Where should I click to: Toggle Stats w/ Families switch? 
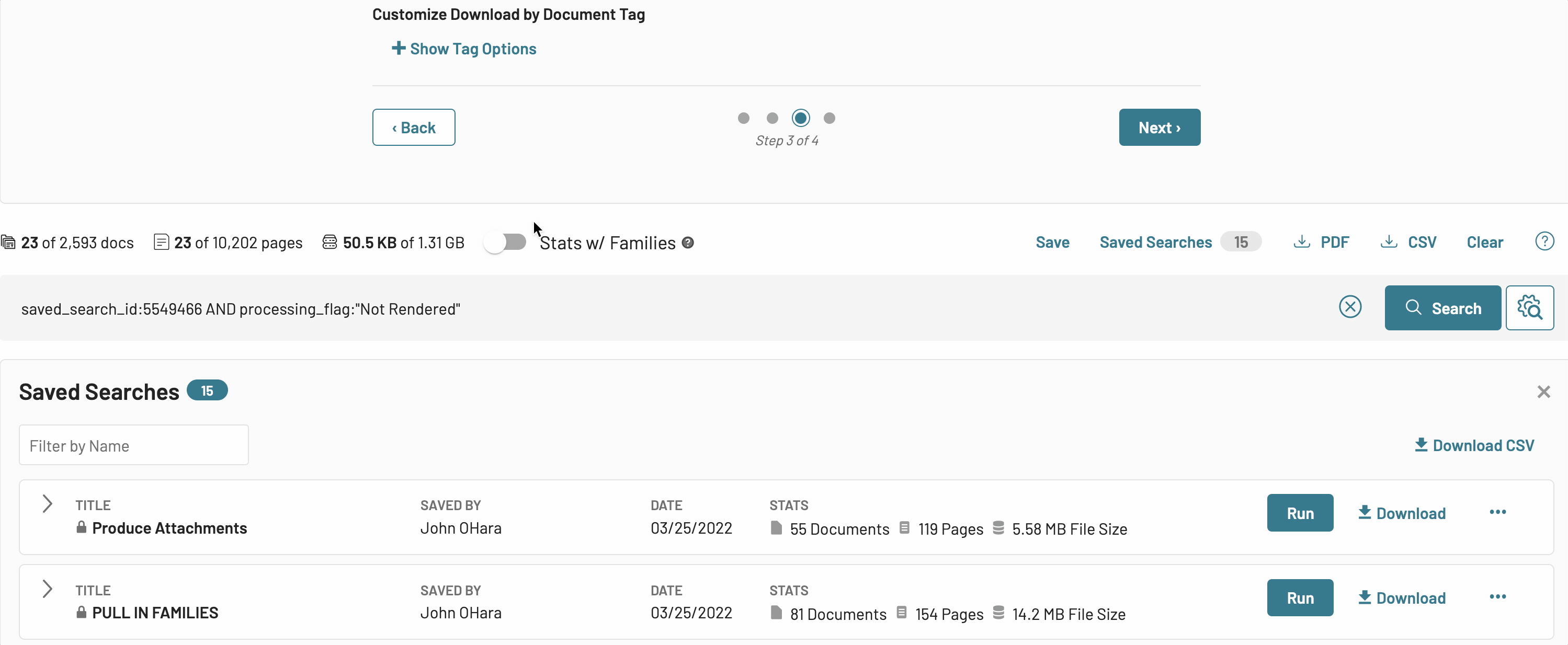pyautogui.click(x=505, y=242)
